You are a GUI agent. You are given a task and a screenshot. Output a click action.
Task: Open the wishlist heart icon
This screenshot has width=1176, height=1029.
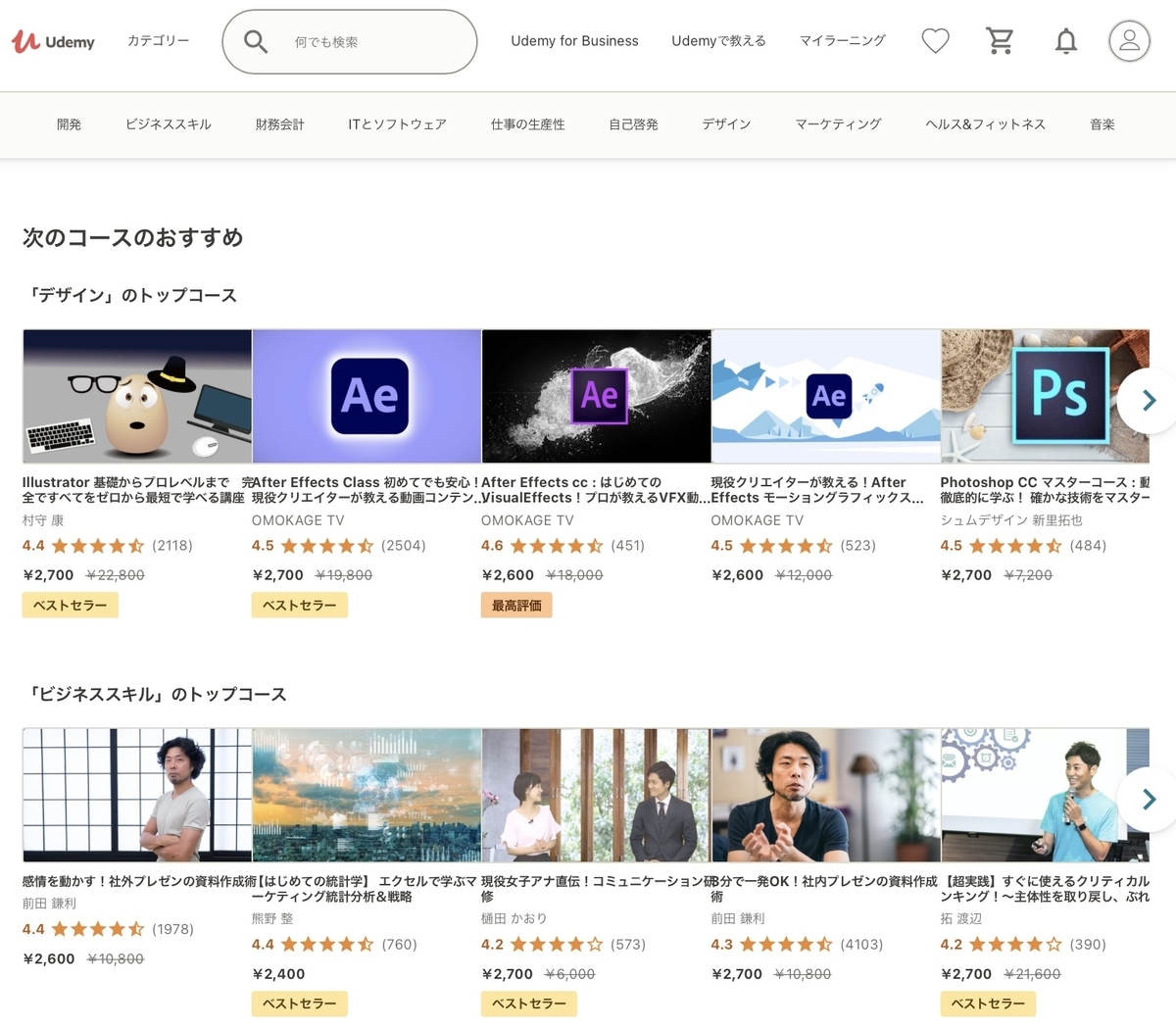(x=936, y=40)
